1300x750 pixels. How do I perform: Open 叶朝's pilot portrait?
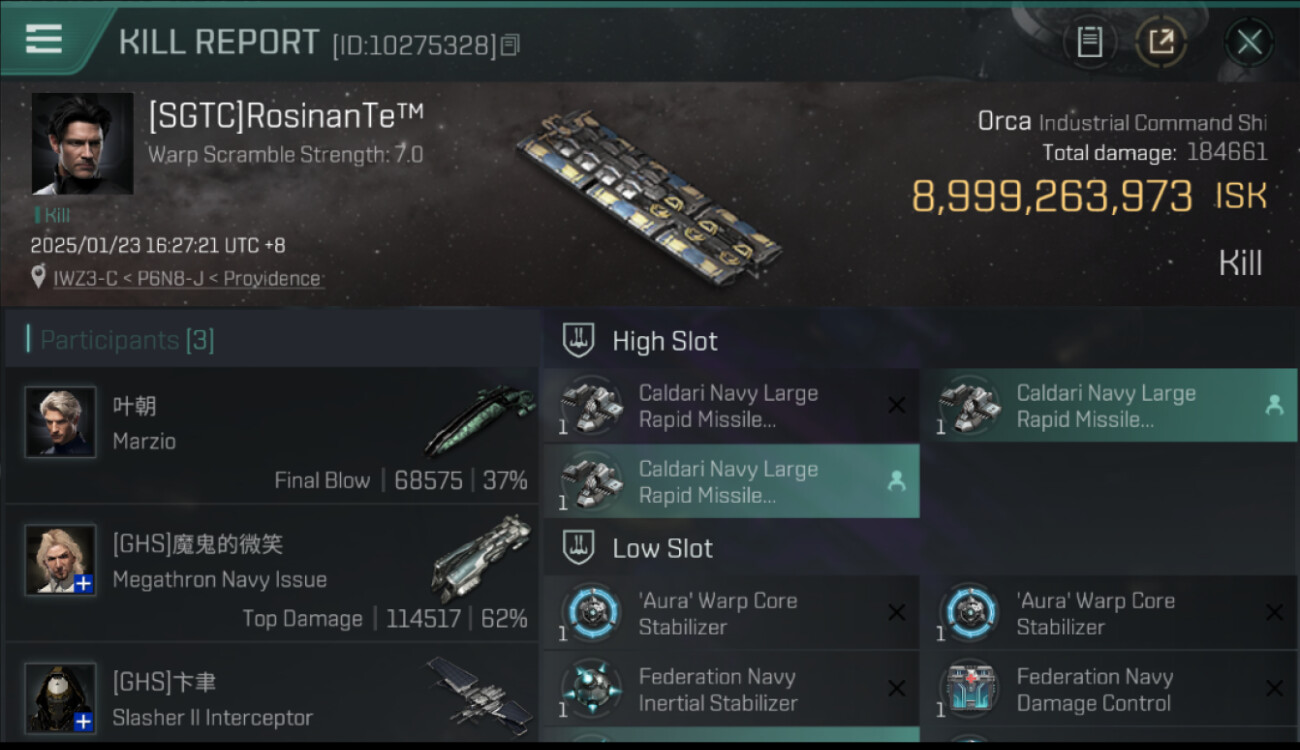tap(60, 422)
